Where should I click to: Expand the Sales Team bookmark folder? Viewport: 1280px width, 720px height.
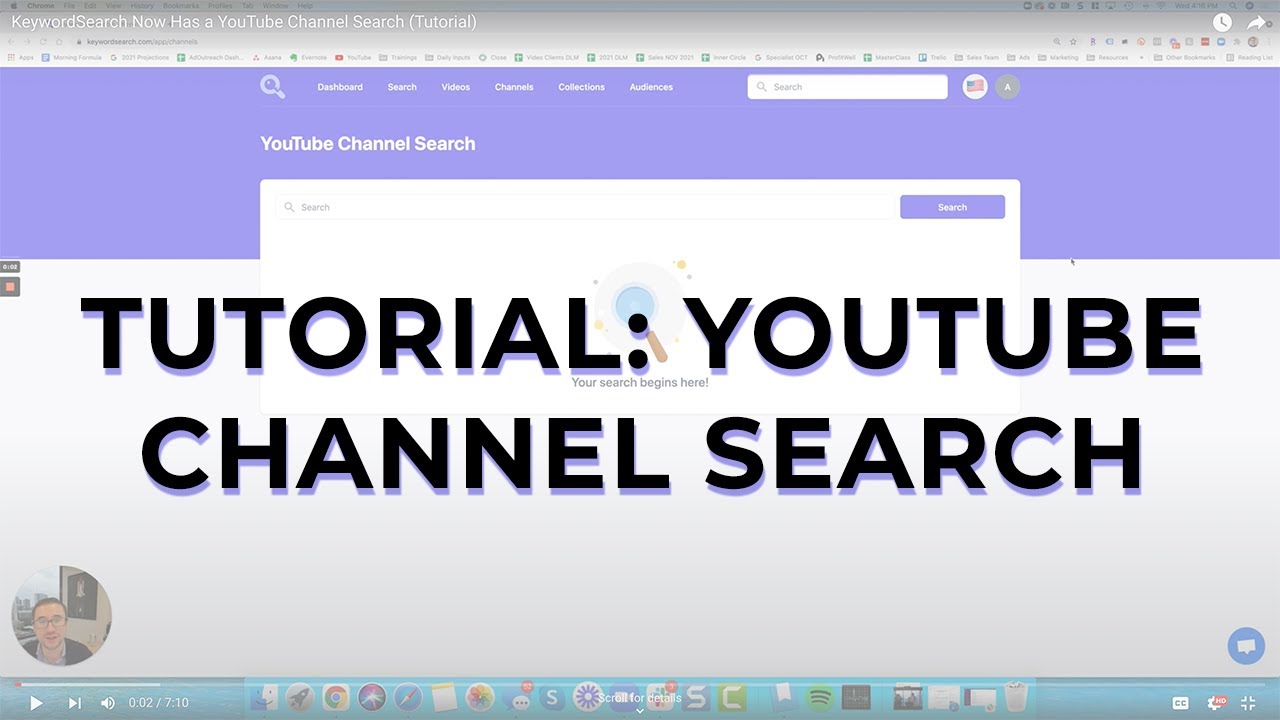click(976, 57)
